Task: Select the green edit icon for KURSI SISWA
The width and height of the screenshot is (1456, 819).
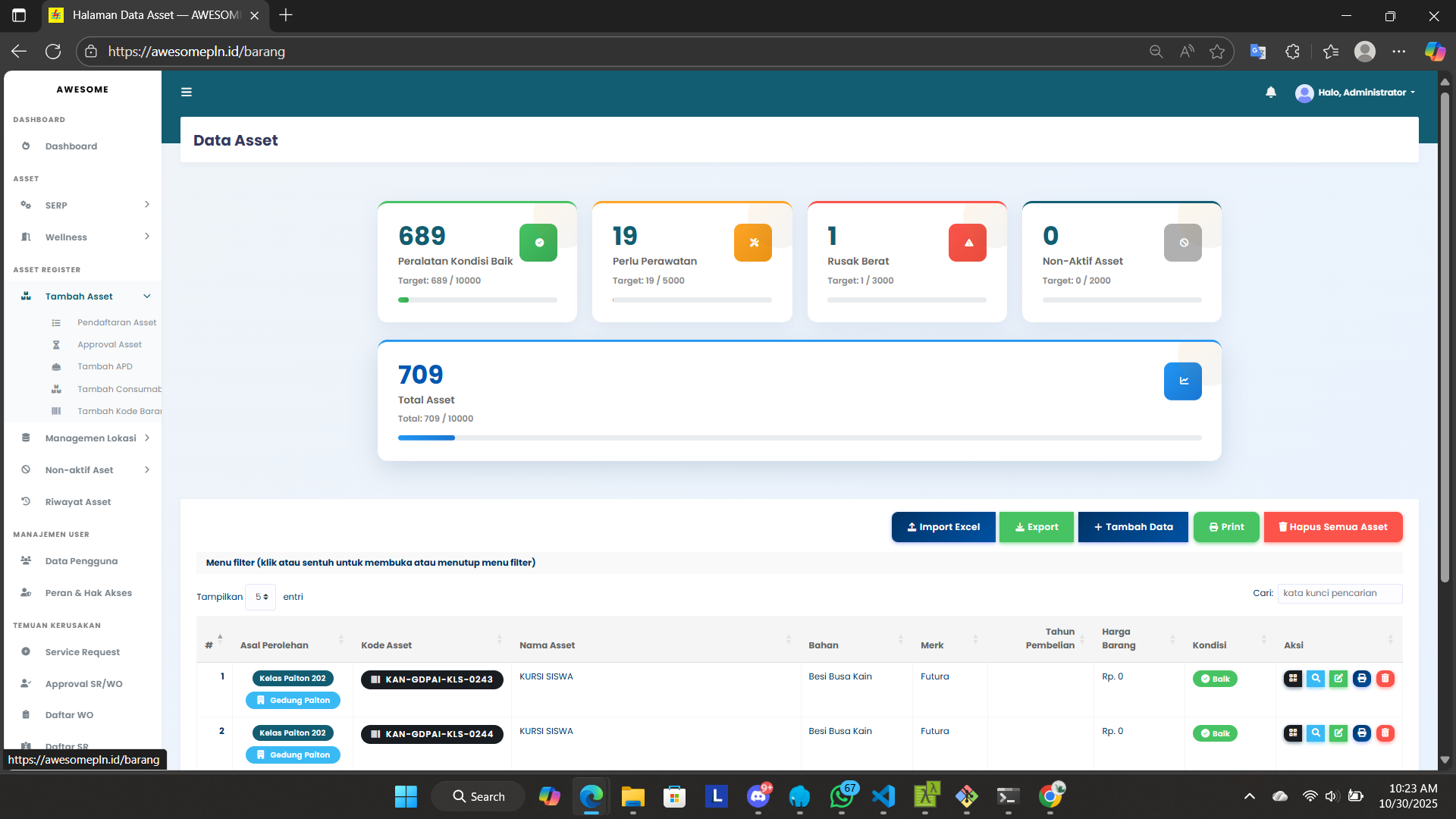Action: point(1339,679)
